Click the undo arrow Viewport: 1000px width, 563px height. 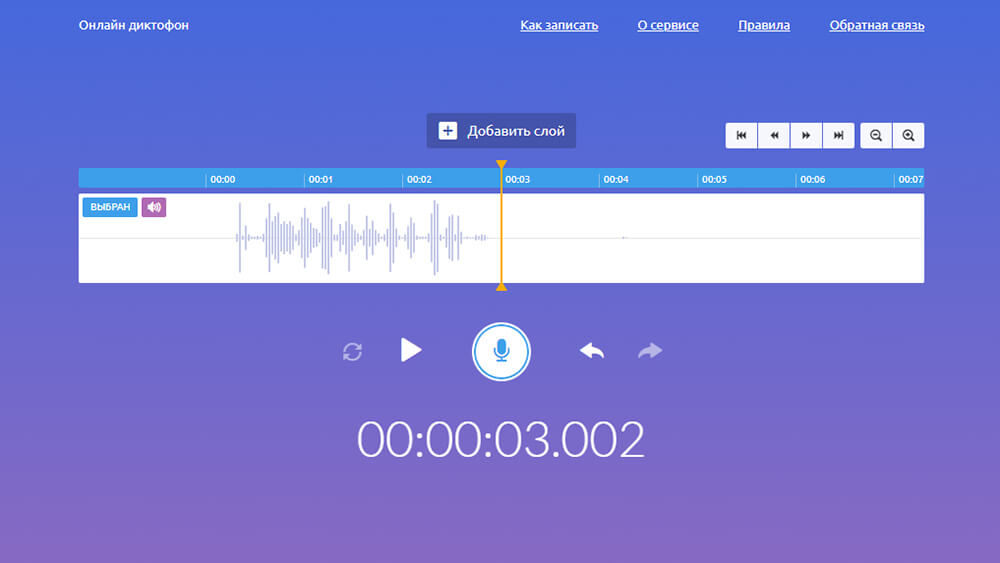pos(592,350)
